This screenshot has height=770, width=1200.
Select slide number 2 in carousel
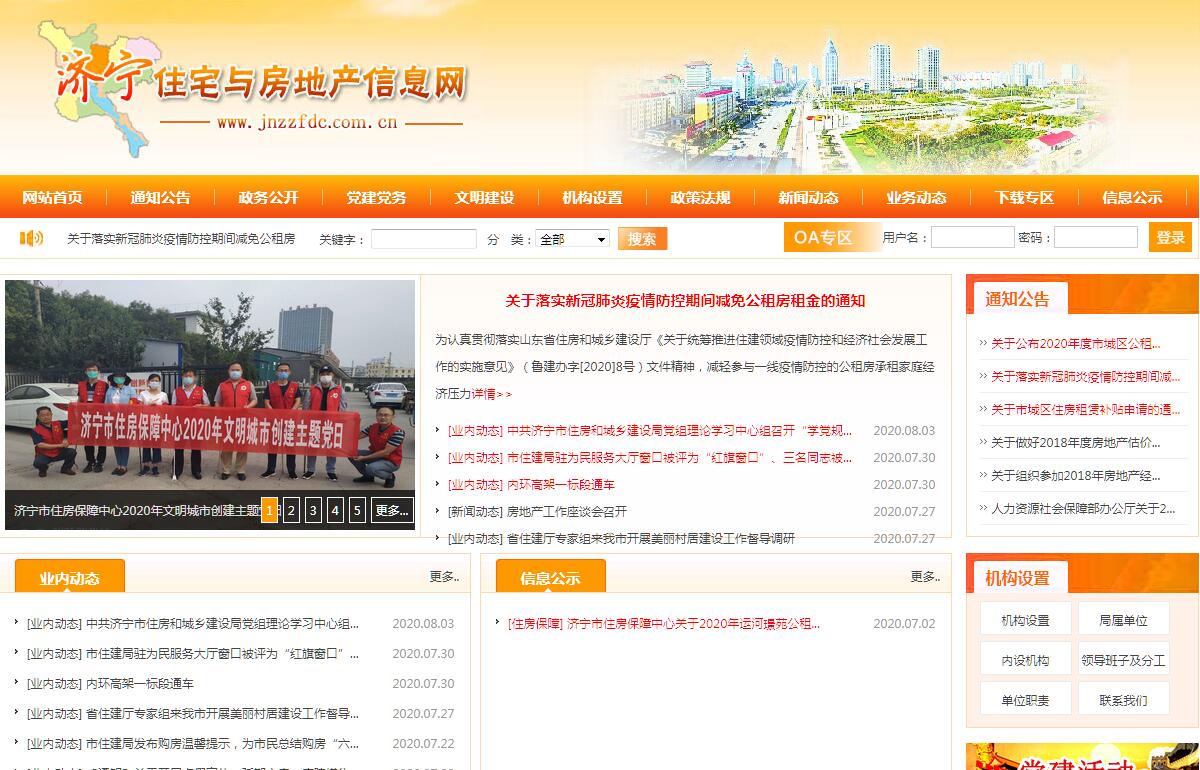[291, 510]
